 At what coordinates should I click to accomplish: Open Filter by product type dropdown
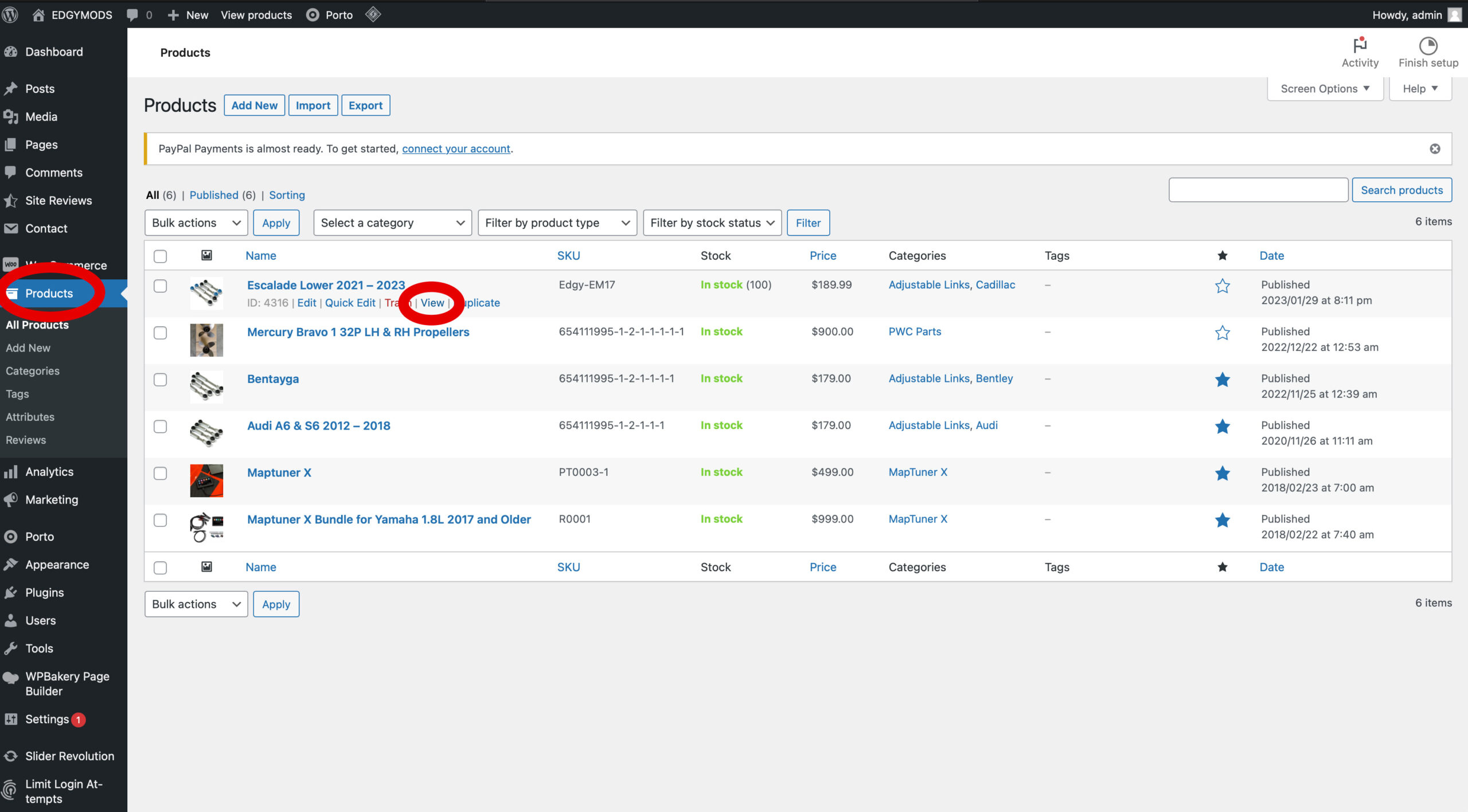[x=557, y=222]
